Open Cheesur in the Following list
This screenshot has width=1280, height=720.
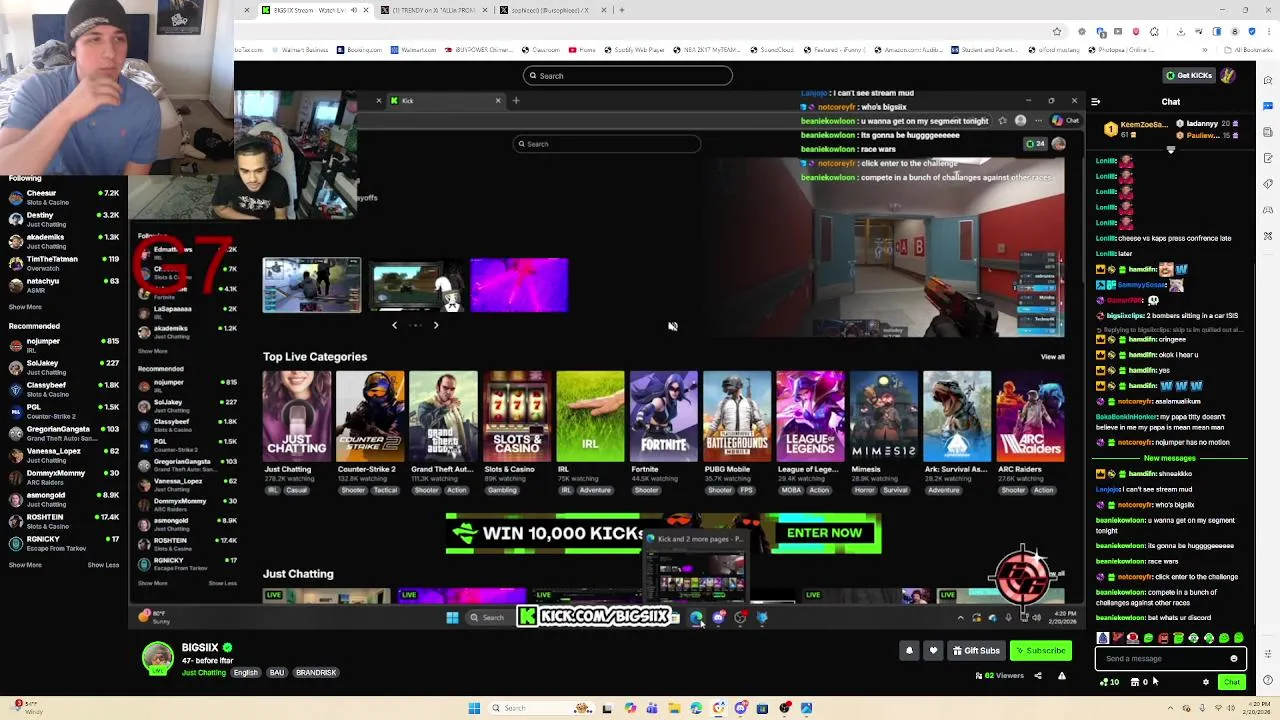point(63,197)
